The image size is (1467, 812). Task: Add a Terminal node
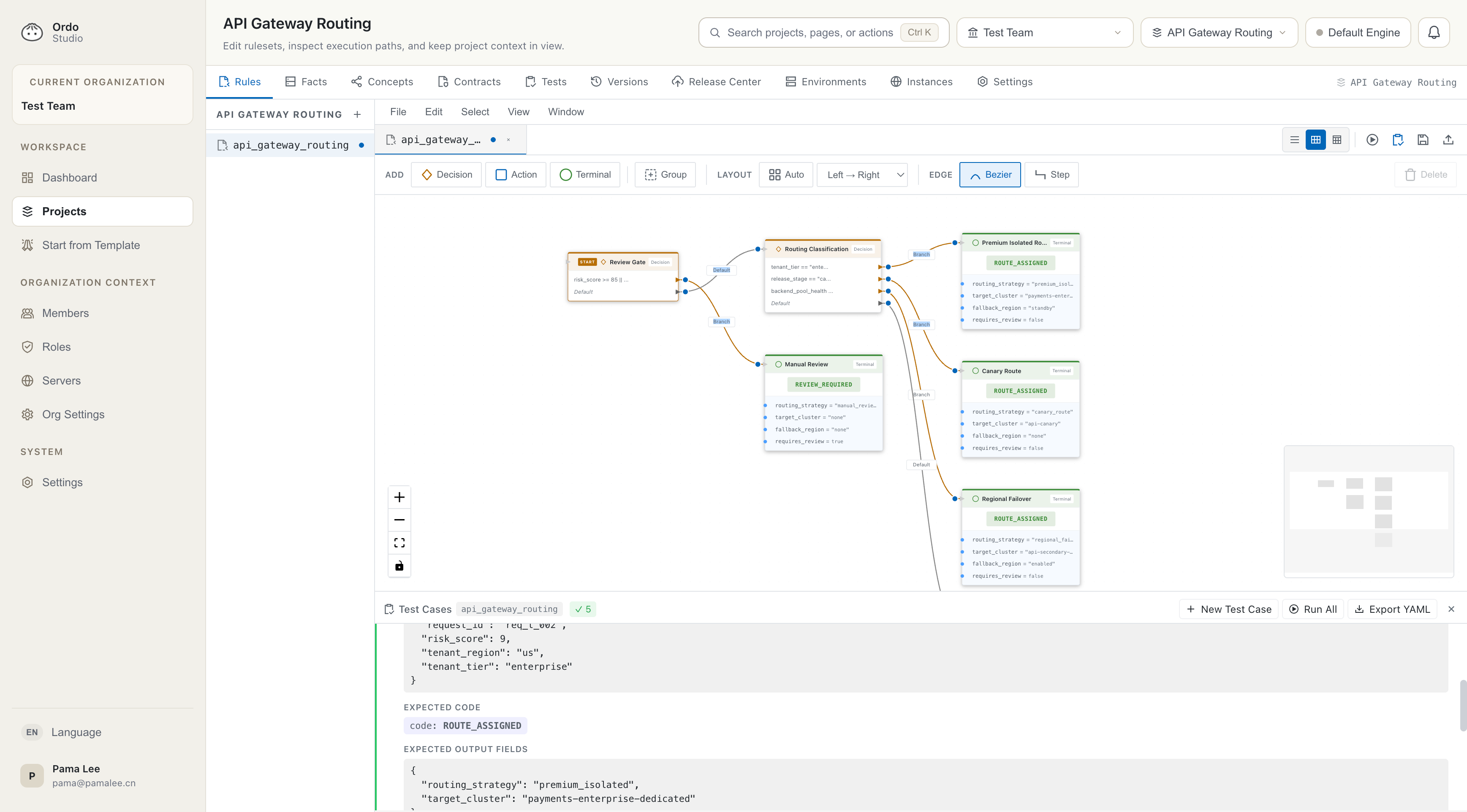[585, 175]
